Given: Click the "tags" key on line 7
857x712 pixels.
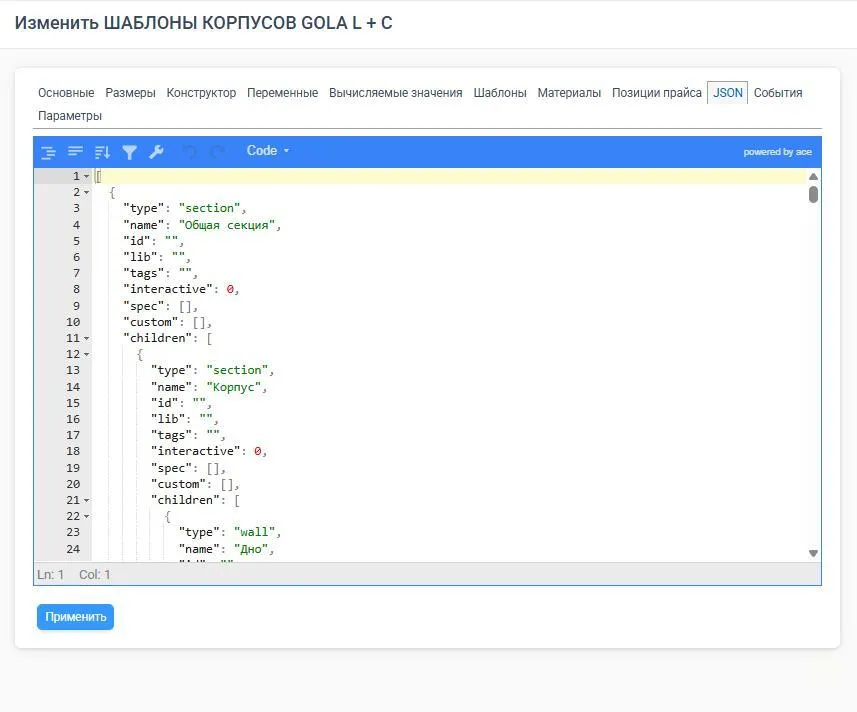Looking at the screenshot, I should (x=144, y=273).
